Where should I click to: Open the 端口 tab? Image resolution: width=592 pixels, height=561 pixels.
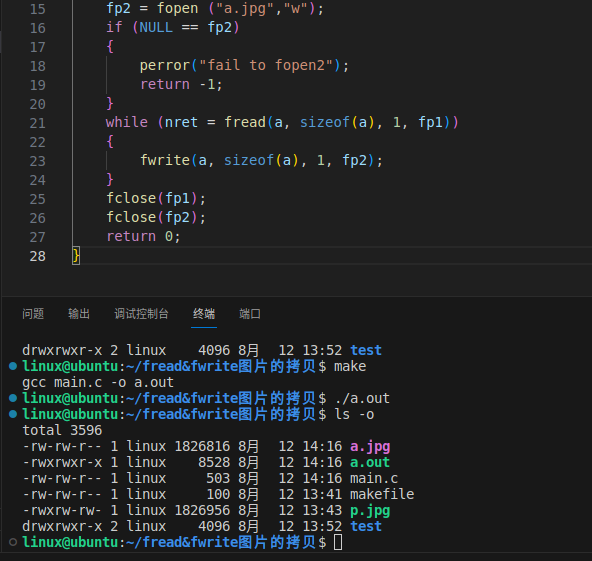click(250, 314)
